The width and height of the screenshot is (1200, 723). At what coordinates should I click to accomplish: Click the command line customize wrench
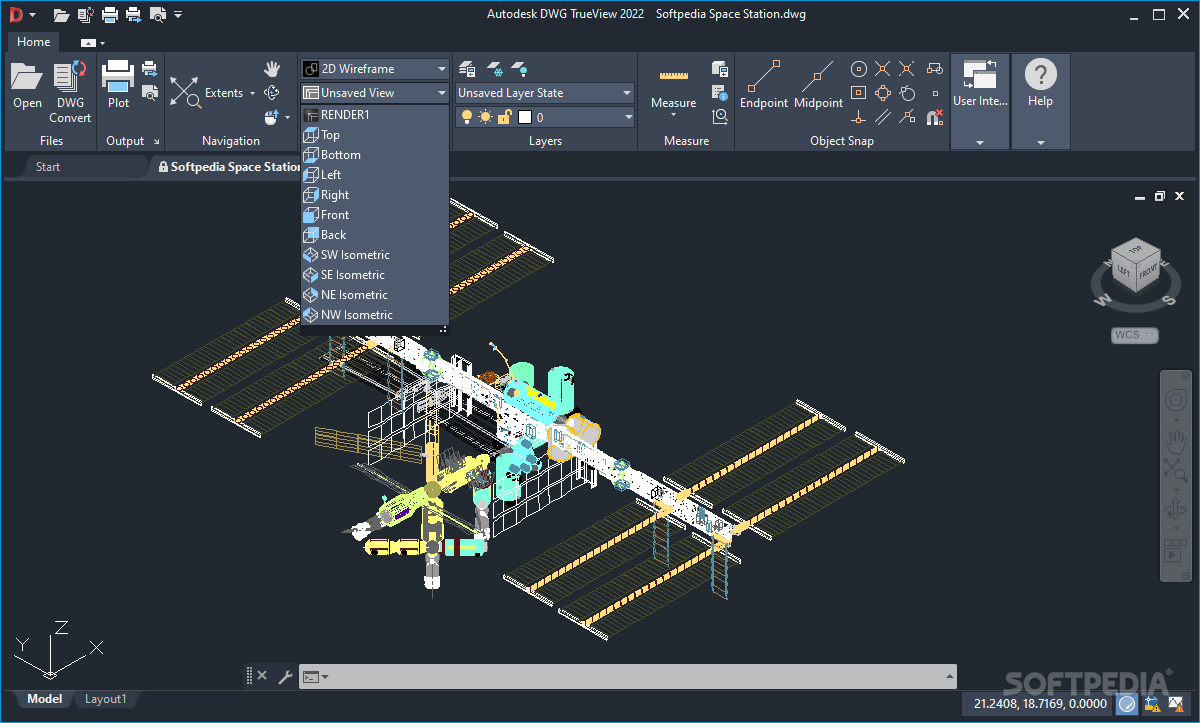(285, 677)
